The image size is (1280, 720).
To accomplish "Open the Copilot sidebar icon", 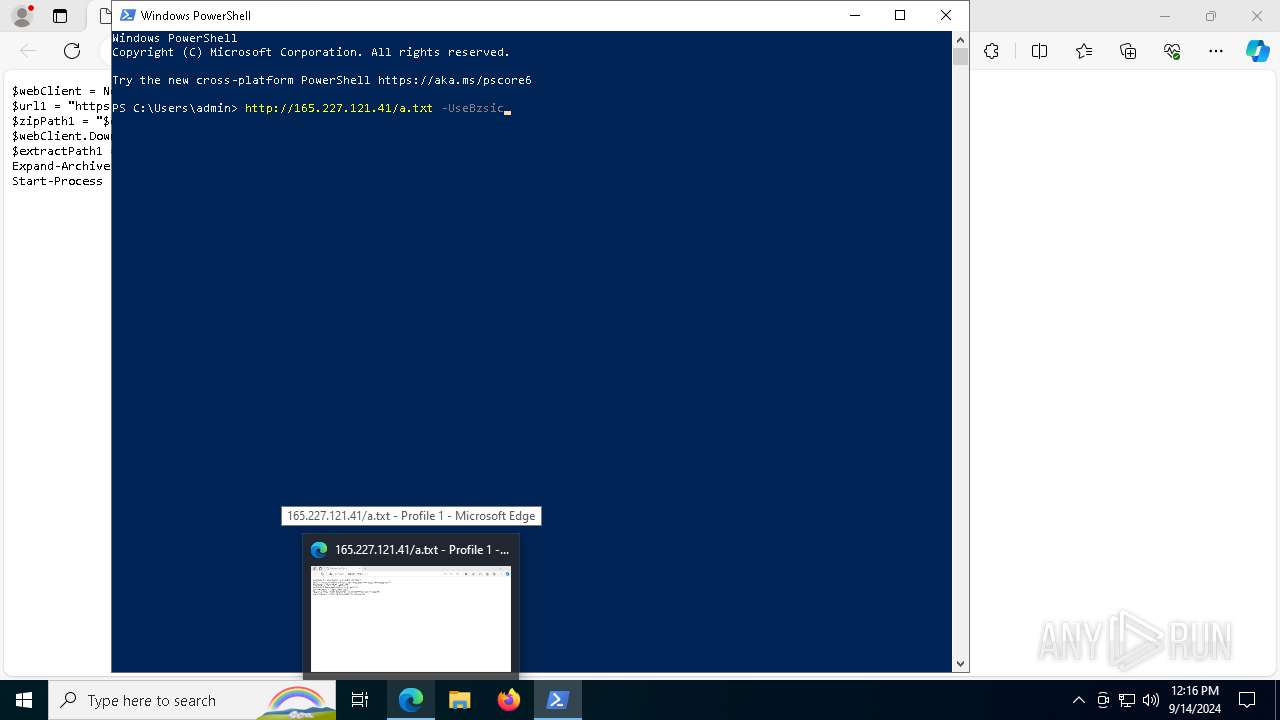I will [x=1258, y=51].
